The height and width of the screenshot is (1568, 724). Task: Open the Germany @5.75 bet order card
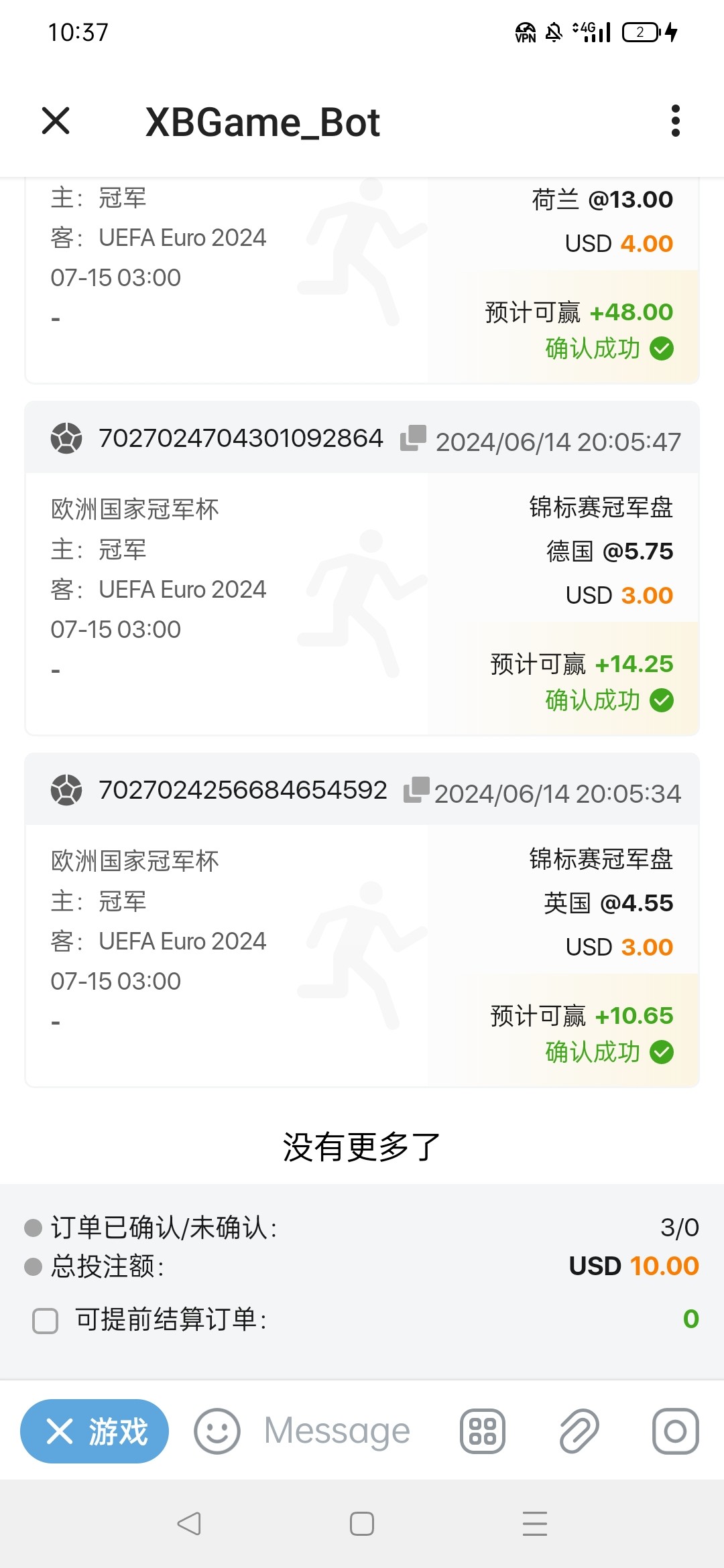pyautogui.click(x=362, y=603)
